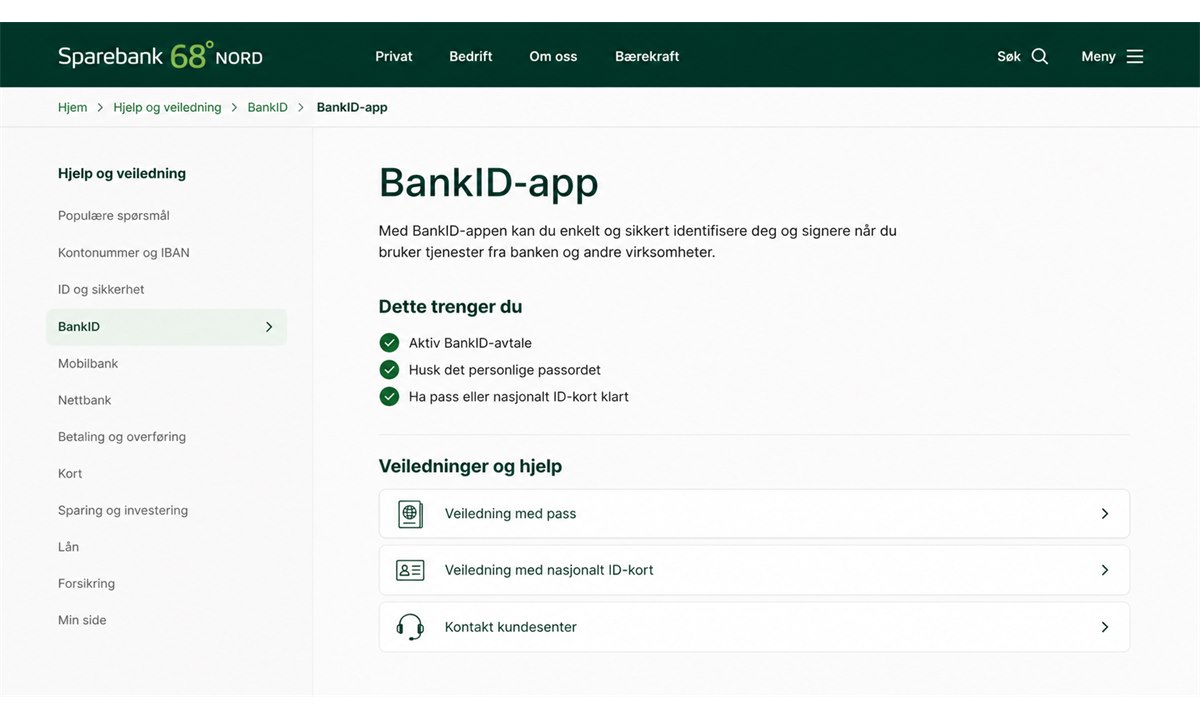The width and height of the screenshot is (1200, 720).
Task: Click the Meny label in the header
Action: click(x=1098, y=56)
